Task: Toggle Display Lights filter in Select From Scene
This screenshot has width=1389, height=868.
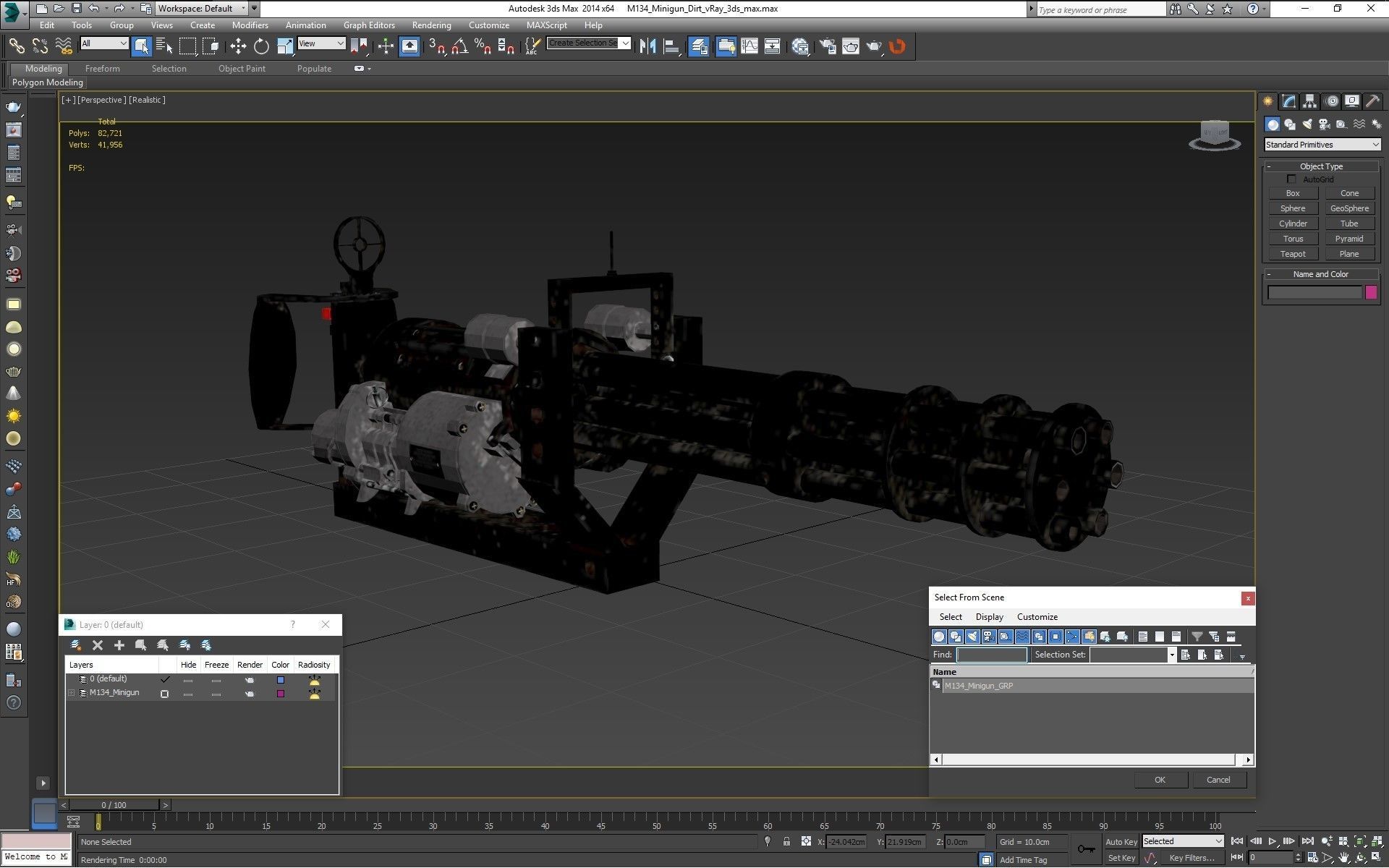Action: click(x=972, y=637)
